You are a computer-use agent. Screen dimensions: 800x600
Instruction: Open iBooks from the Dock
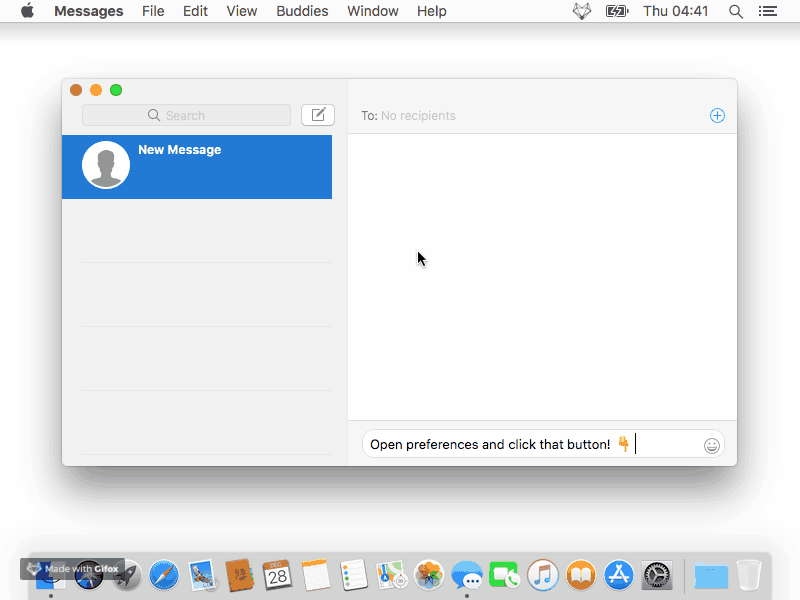click(581, 576)
